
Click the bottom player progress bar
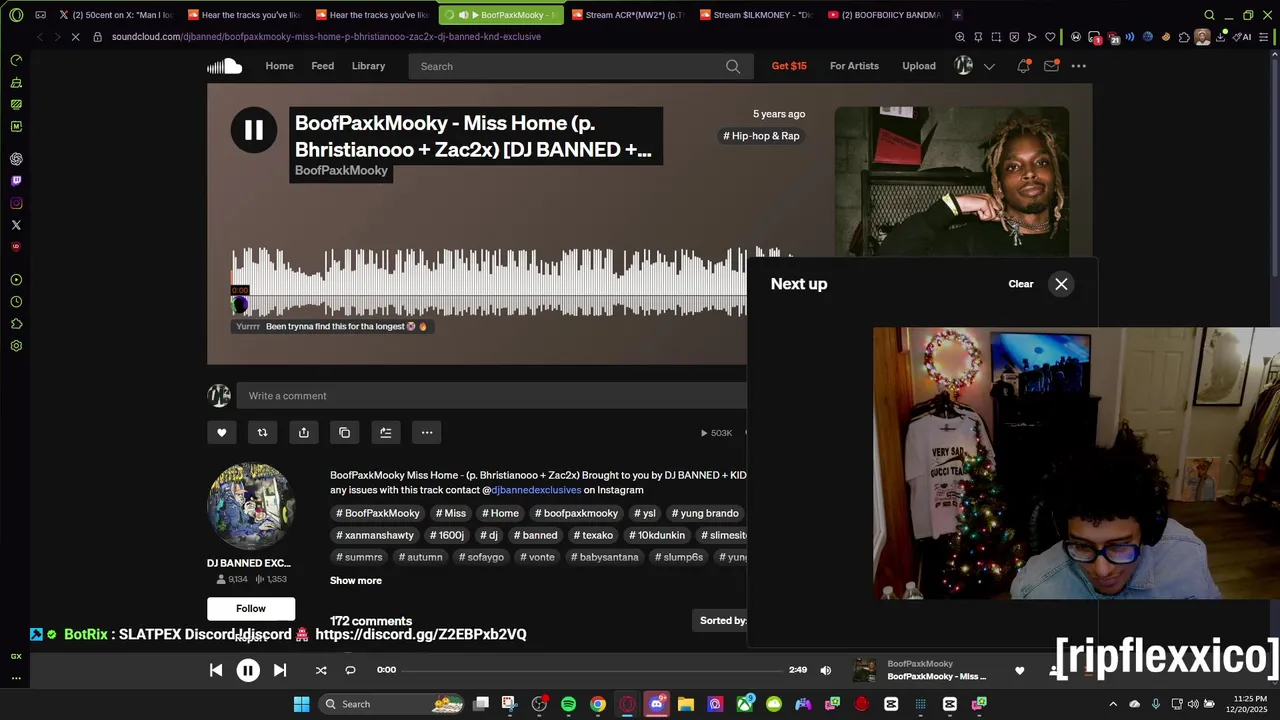coord(594,670)
